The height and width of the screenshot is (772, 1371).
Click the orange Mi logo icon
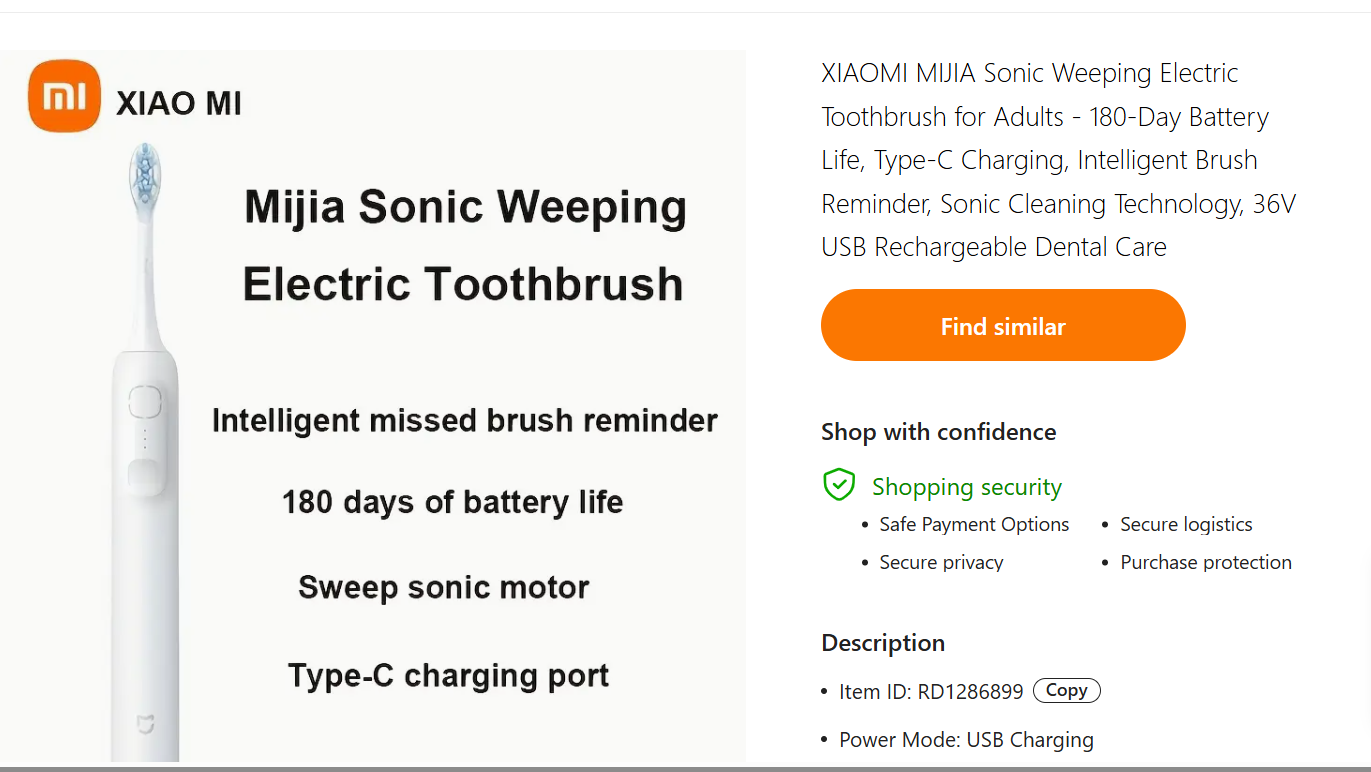pyautogui.click(x=64, y=96)
